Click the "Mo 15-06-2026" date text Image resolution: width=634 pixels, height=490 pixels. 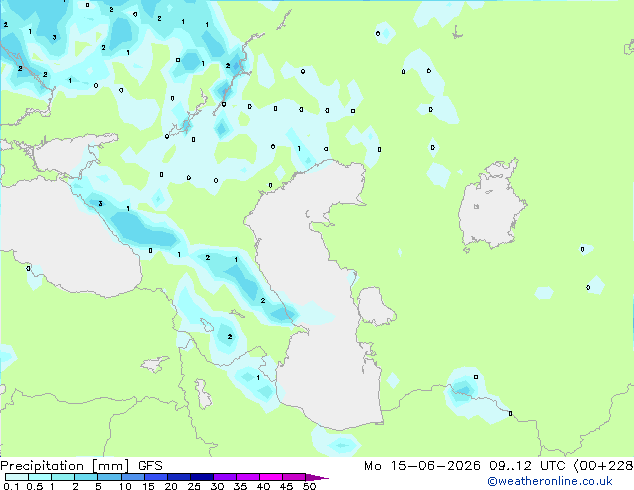422,466
